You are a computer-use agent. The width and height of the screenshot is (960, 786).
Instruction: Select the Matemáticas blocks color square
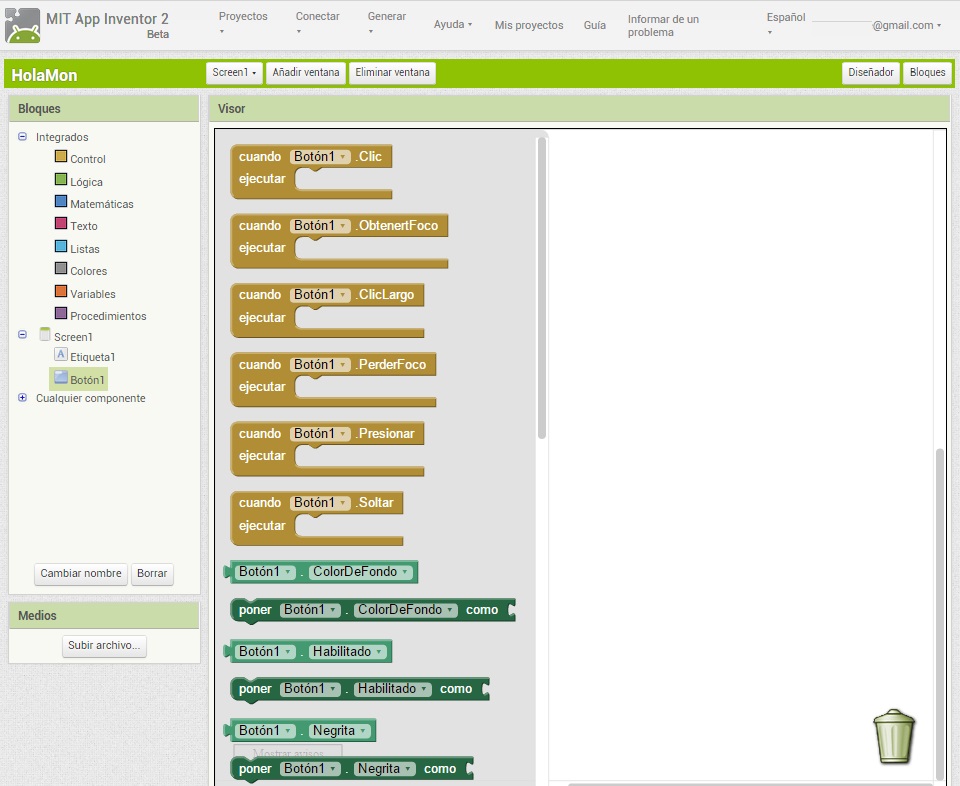point(61,201)
